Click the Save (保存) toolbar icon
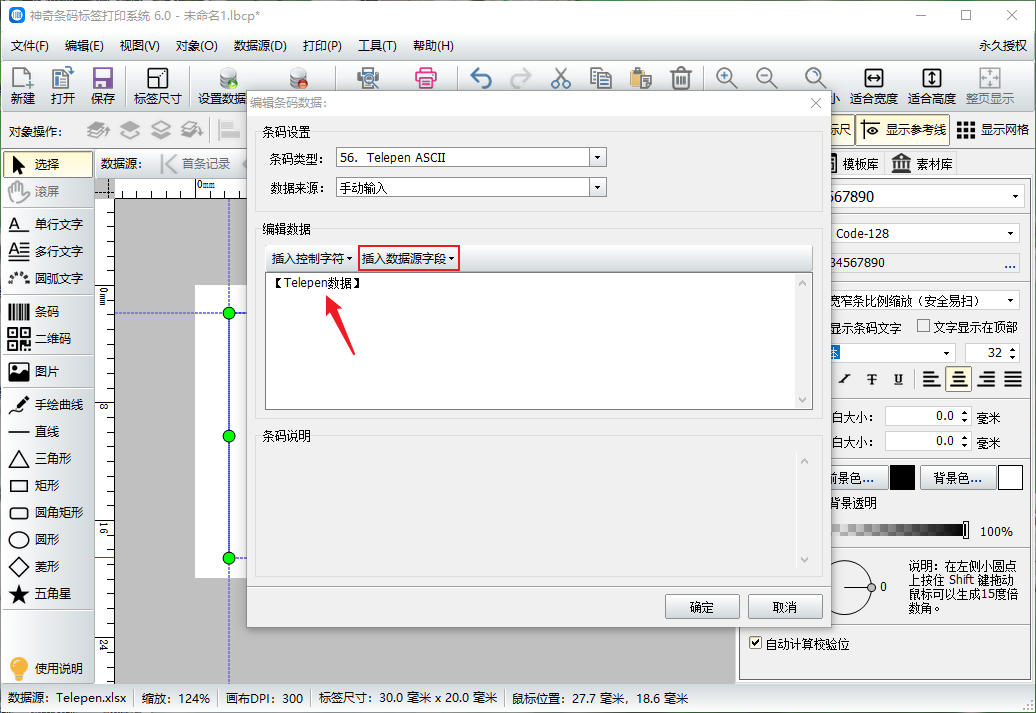 pos(102,85)
